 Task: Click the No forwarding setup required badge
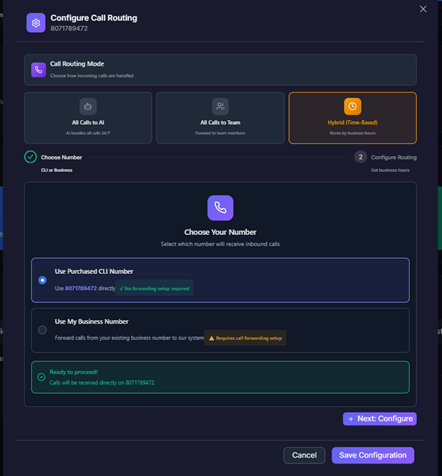click(154, 288)
